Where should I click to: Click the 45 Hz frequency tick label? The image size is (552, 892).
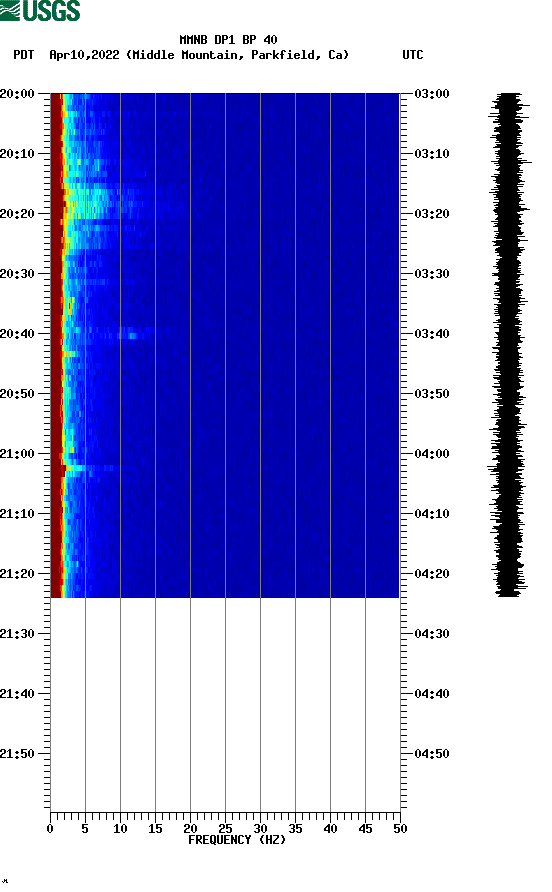click(365, 829)
